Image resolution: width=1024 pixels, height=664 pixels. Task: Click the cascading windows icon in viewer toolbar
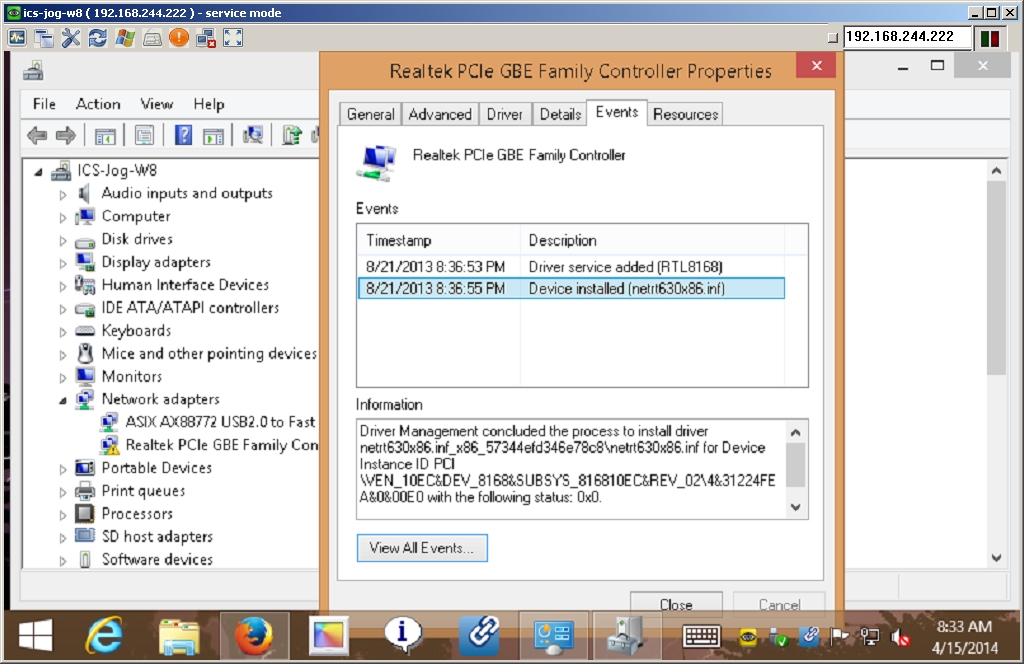point(44,38)
